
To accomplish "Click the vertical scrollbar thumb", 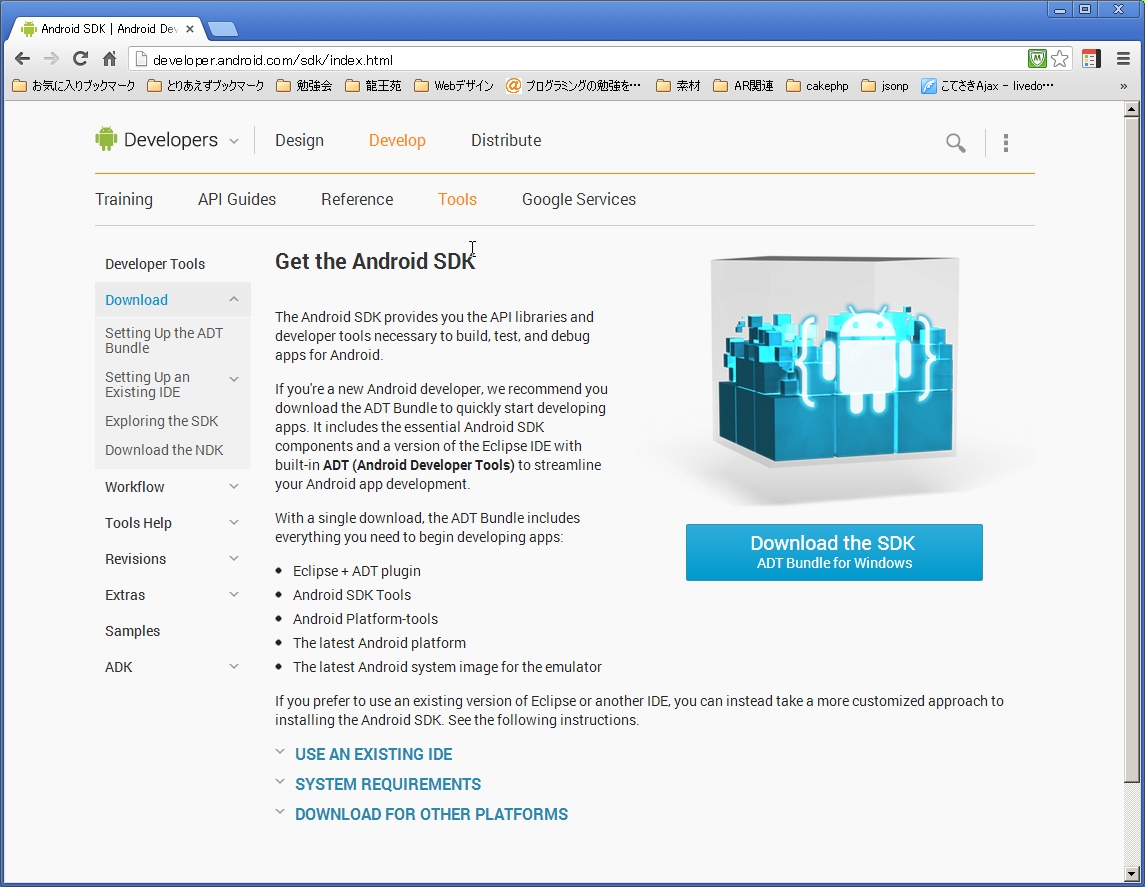I will 1131,449.
